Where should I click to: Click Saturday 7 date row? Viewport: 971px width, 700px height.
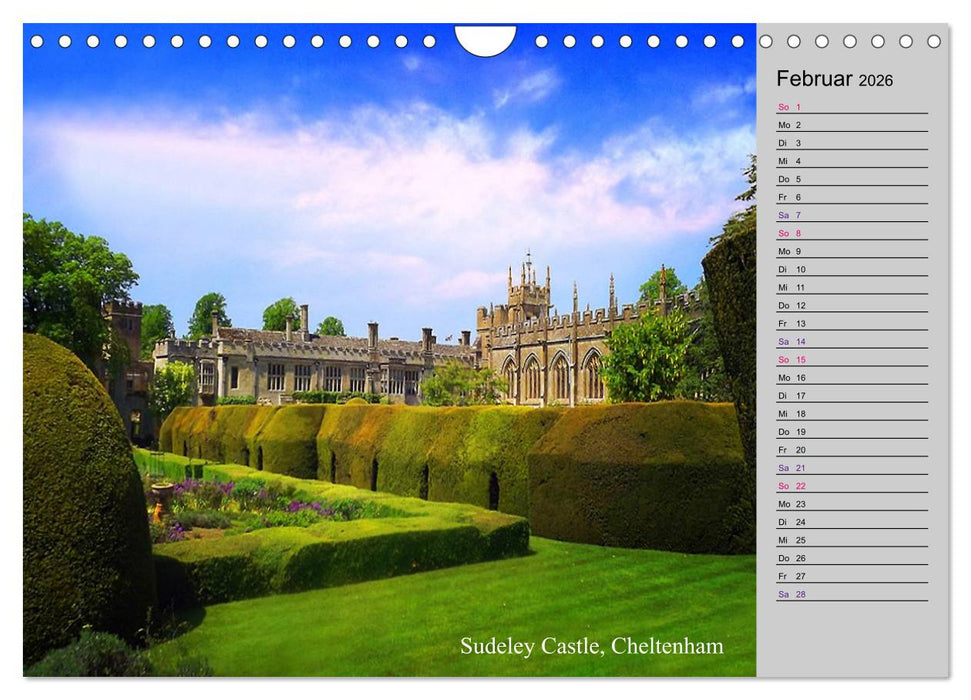point(851,215)
